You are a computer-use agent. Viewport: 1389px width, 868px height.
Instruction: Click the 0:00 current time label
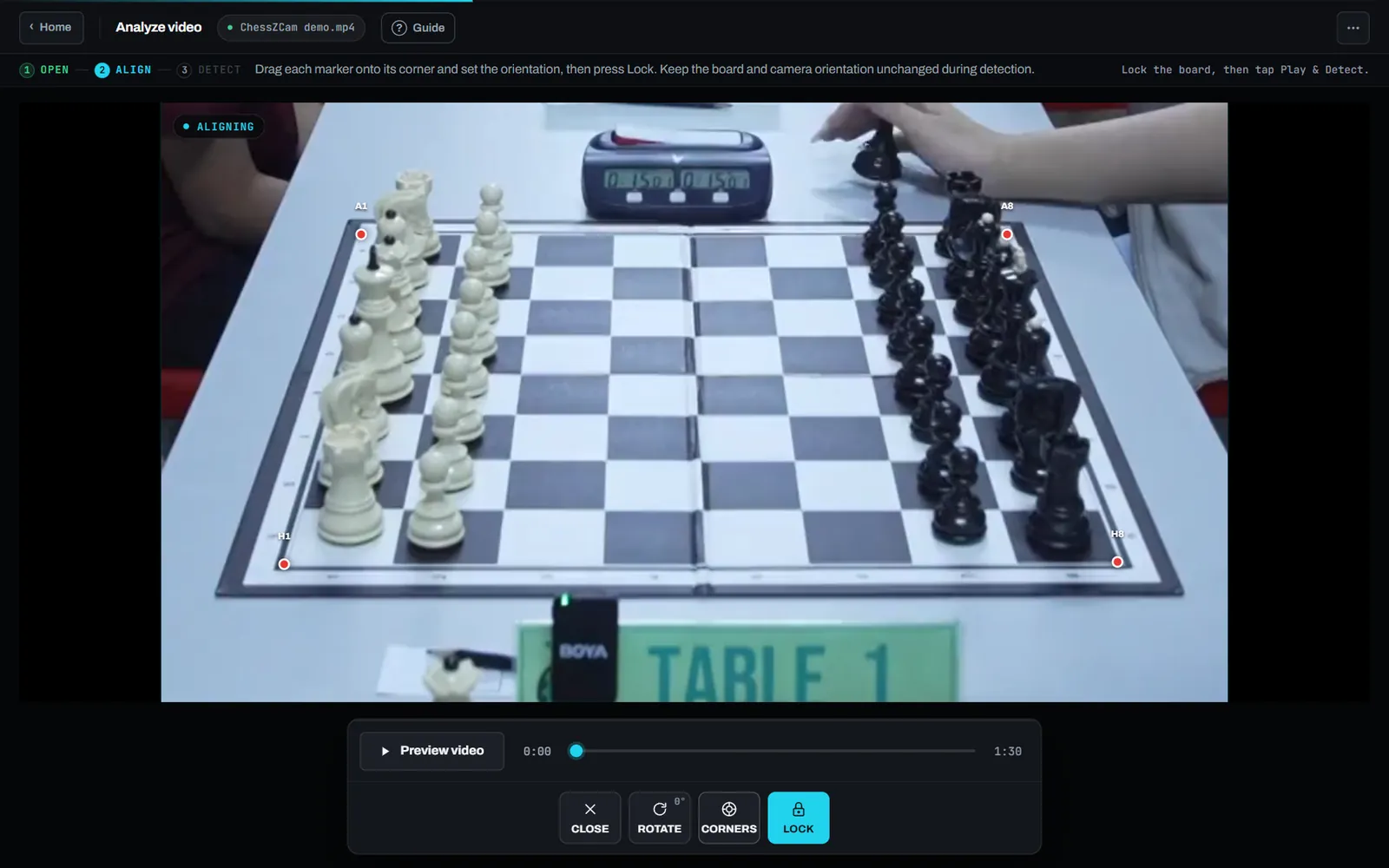pos(537,752)
